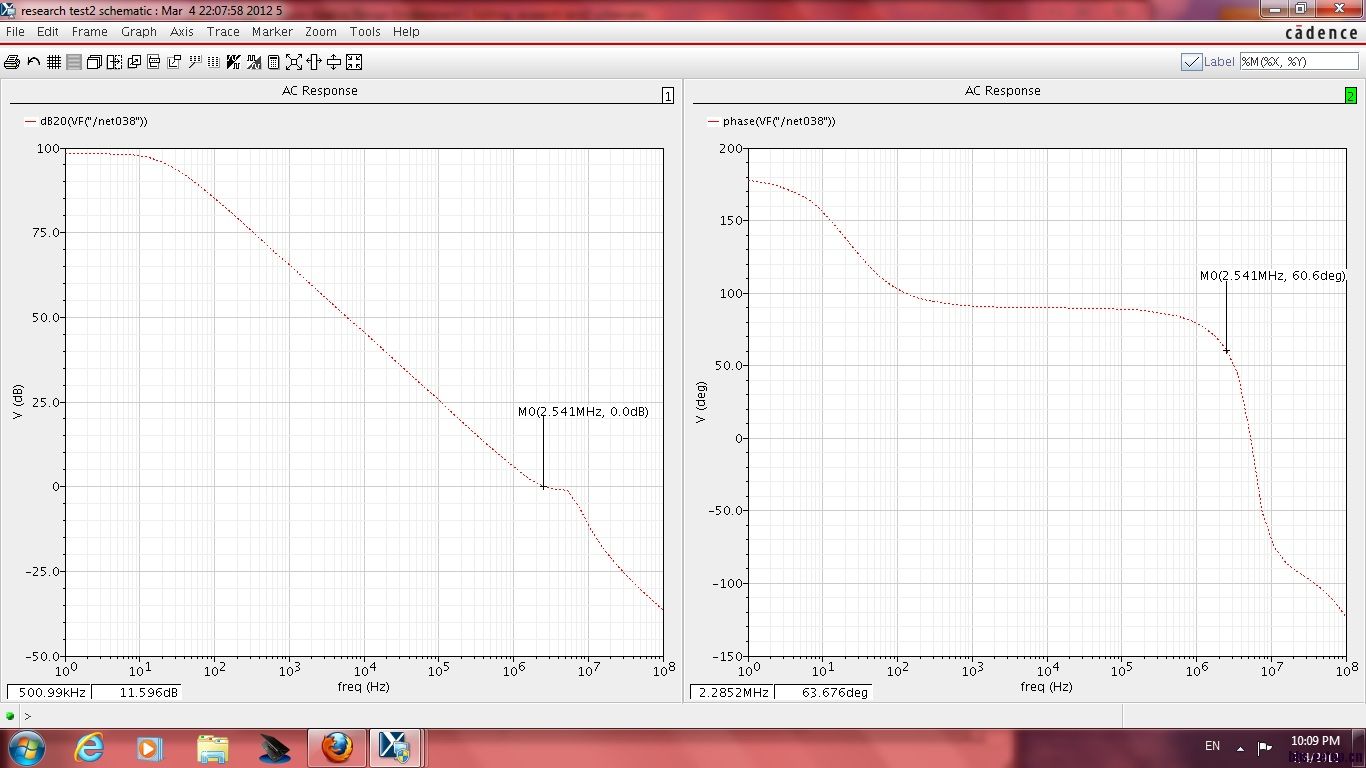1366x768 pixels.
Task: Click the 2.2852MHz status readout
Action: pos(731,692)
